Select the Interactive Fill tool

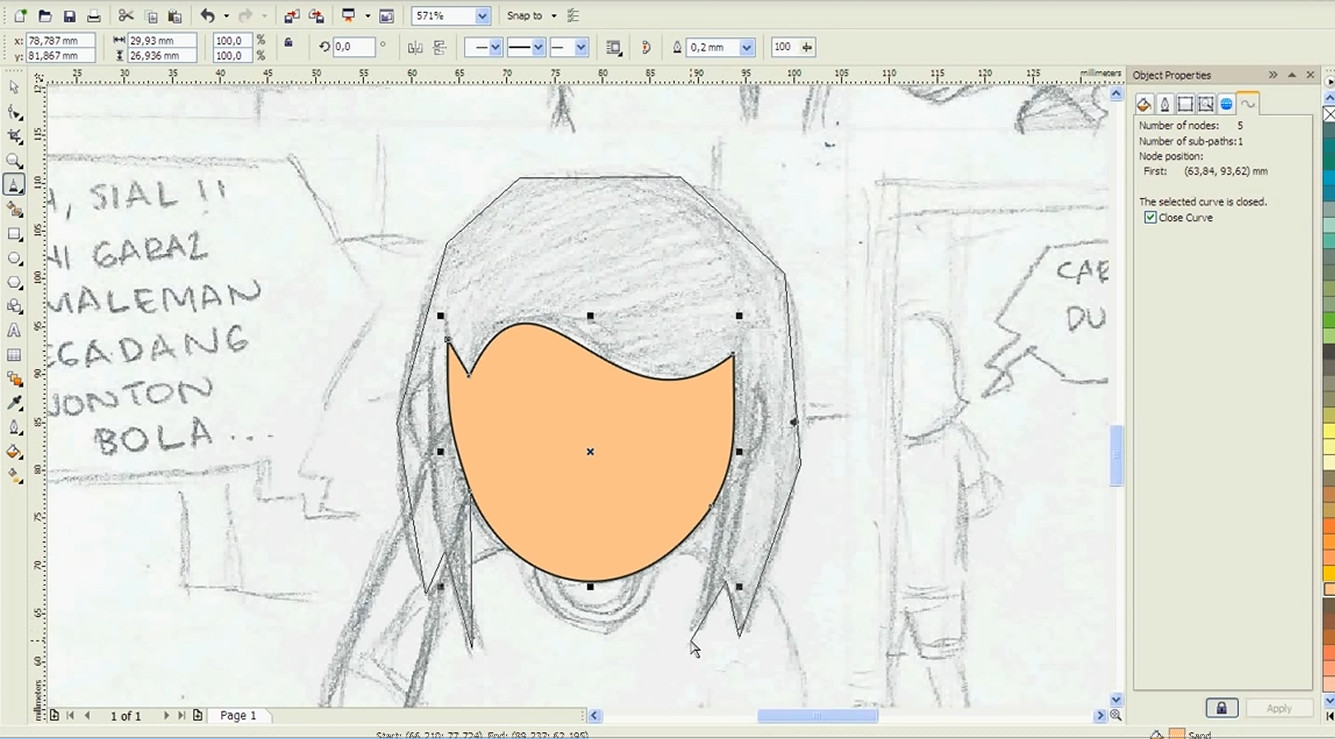(x=14, y=477)
